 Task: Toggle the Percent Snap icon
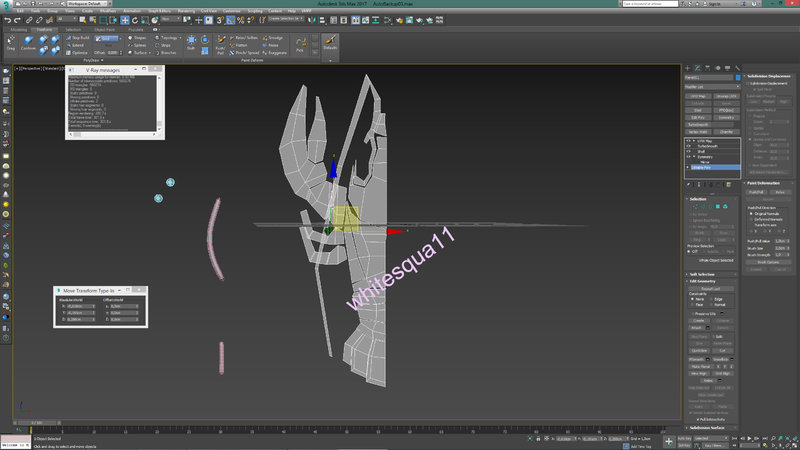tap(240, 20)
